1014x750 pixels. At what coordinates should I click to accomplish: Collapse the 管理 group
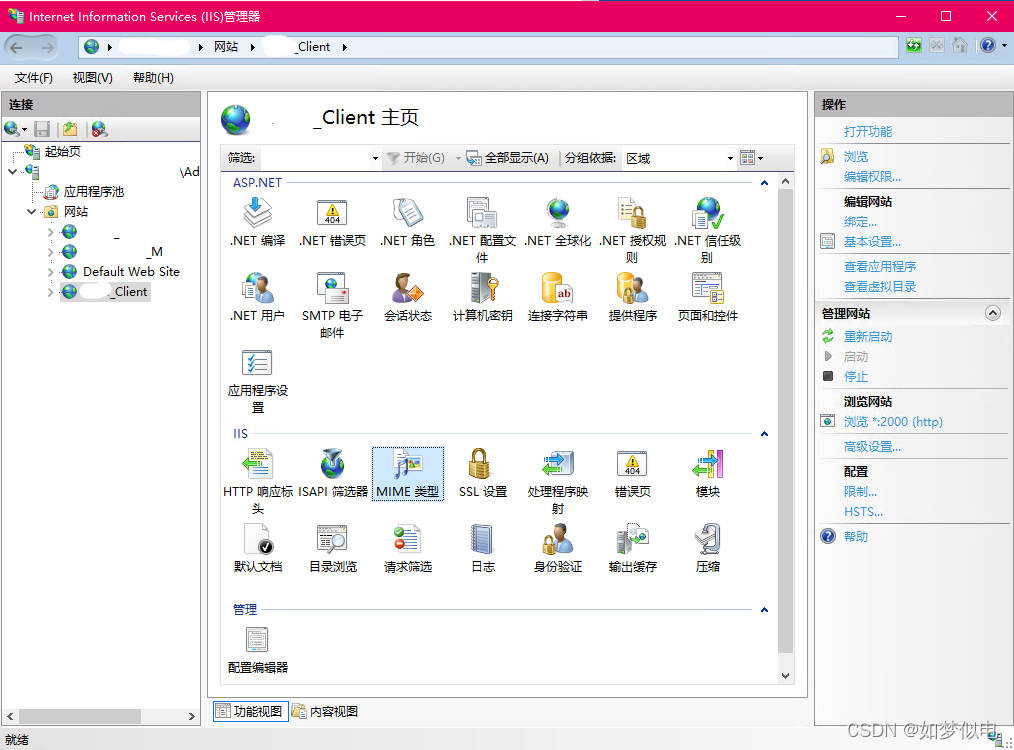764,610
